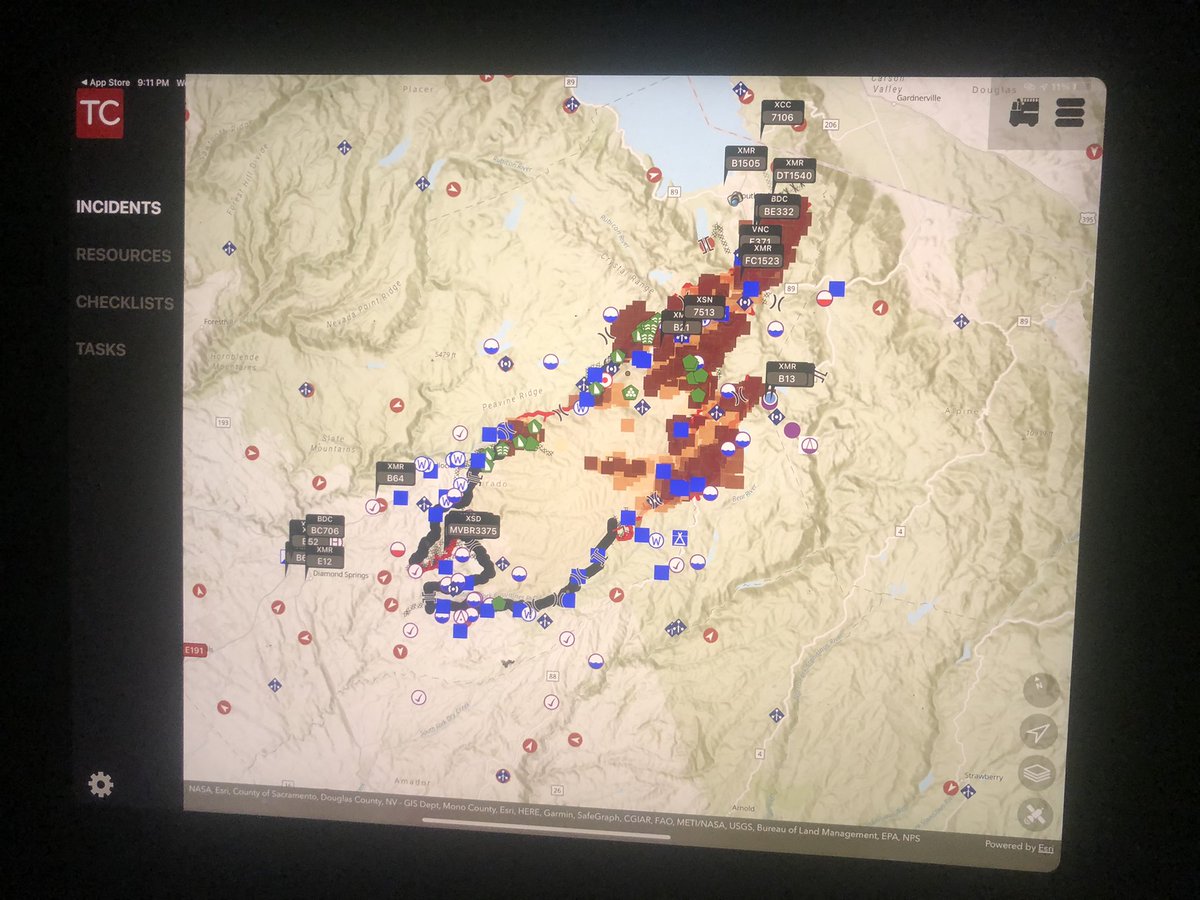
Task: Tap the TC Tablet Command logo
Action: tap(100, 112)
